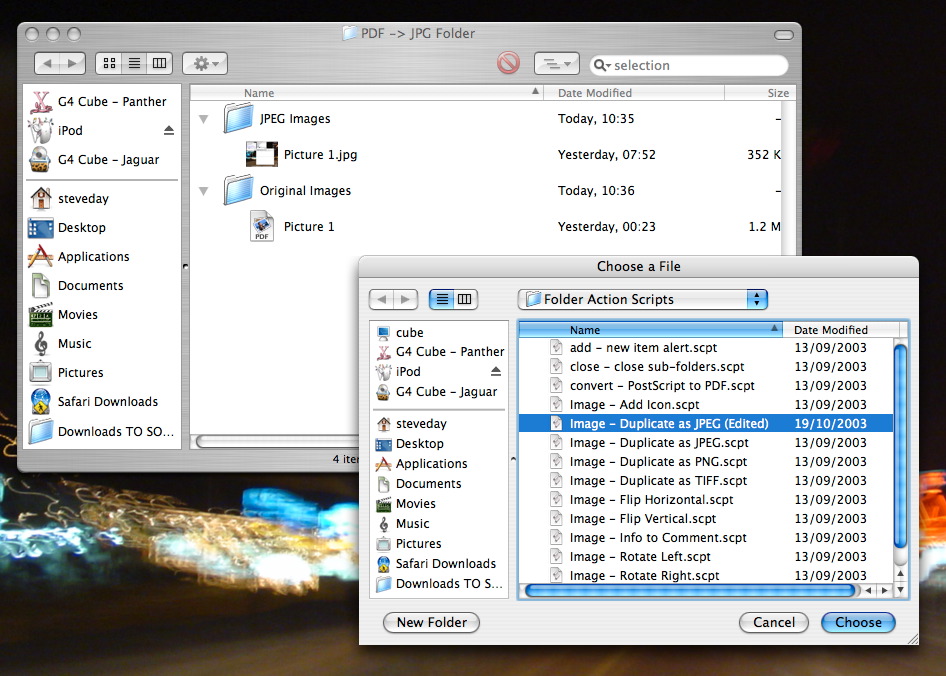The width and height of the screenshot is (946, 676).
Task: Open the gear Action menu in Finder toolbar
Action: point(205,64)
